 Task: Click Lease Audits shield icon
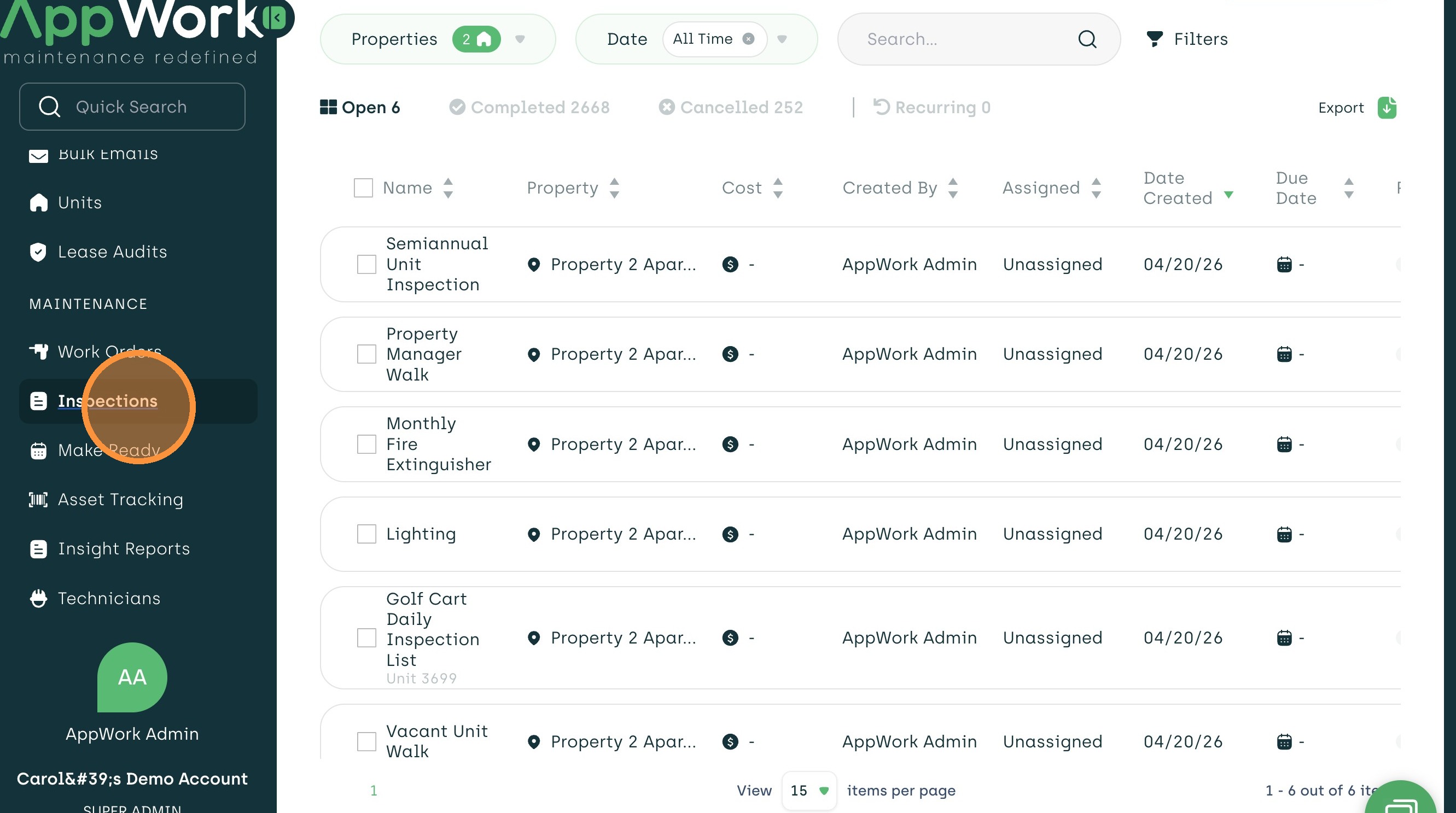pyautogui.click(x=38, y=252)
